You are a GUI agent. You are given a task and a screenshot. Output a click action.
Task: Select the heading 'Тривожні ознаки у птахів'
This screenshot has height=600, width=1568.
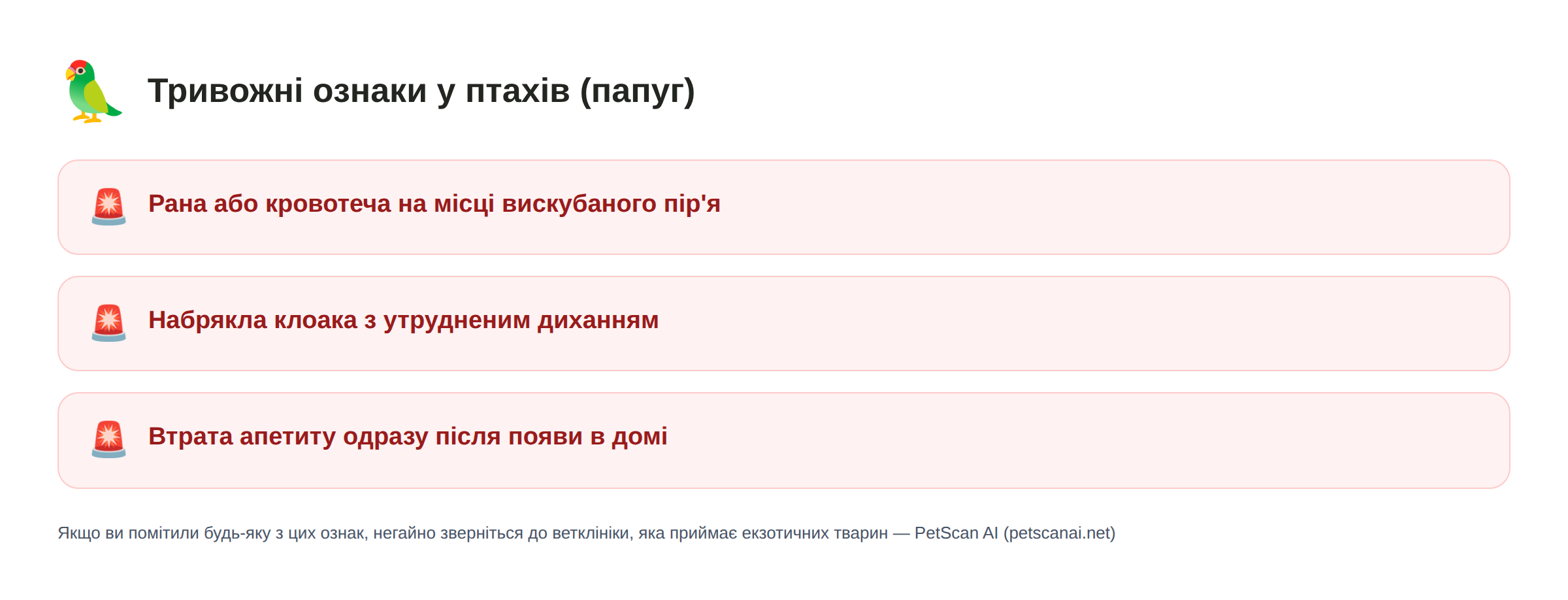coord(359,90)
